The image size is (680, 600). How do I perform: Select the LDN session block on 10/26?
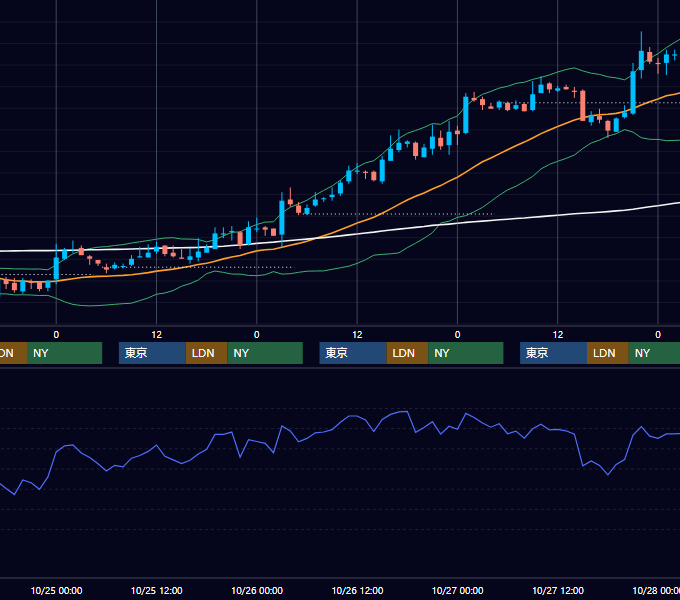coord(407,353)
